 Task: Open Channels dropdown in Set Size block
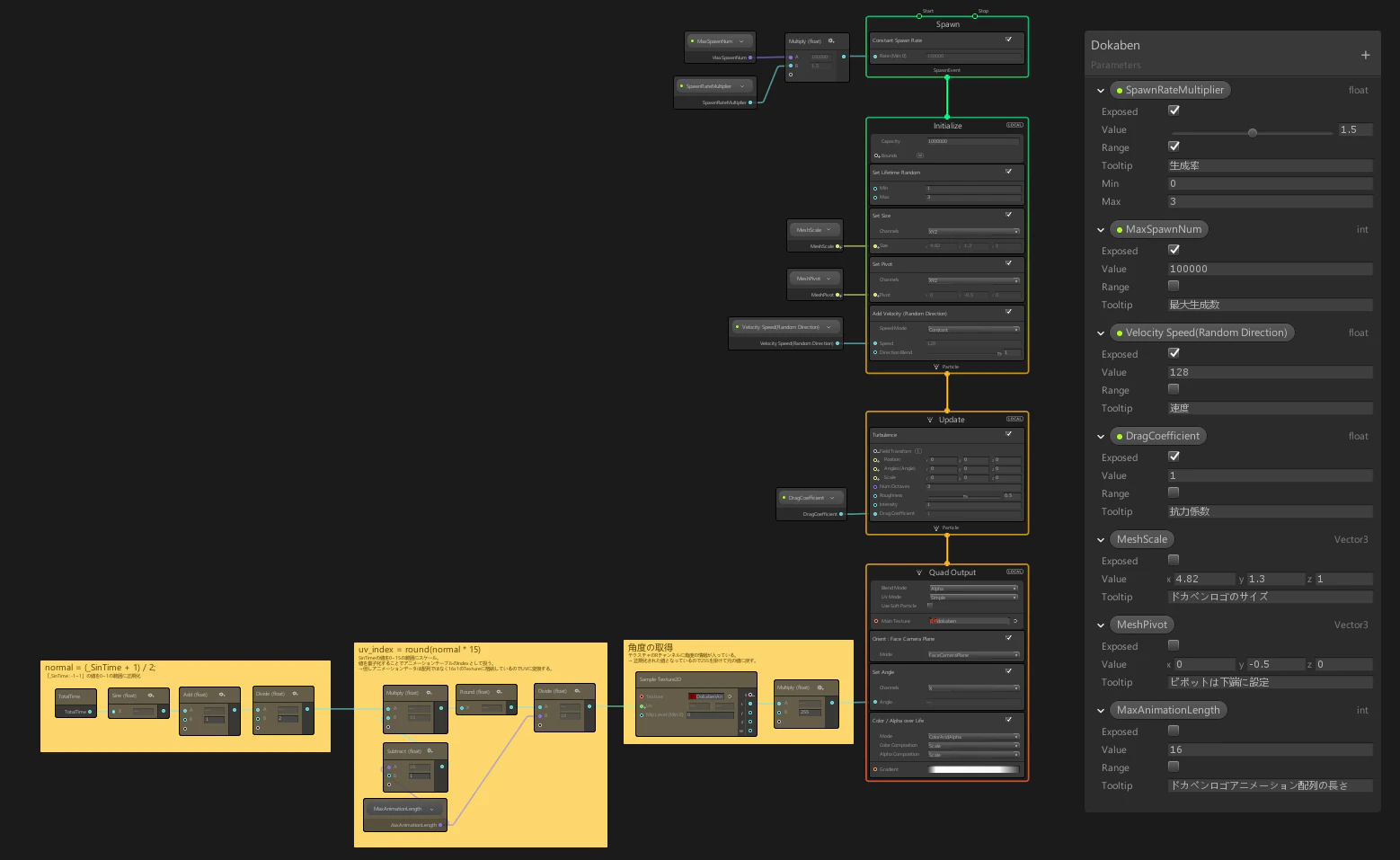pos(973,231)
